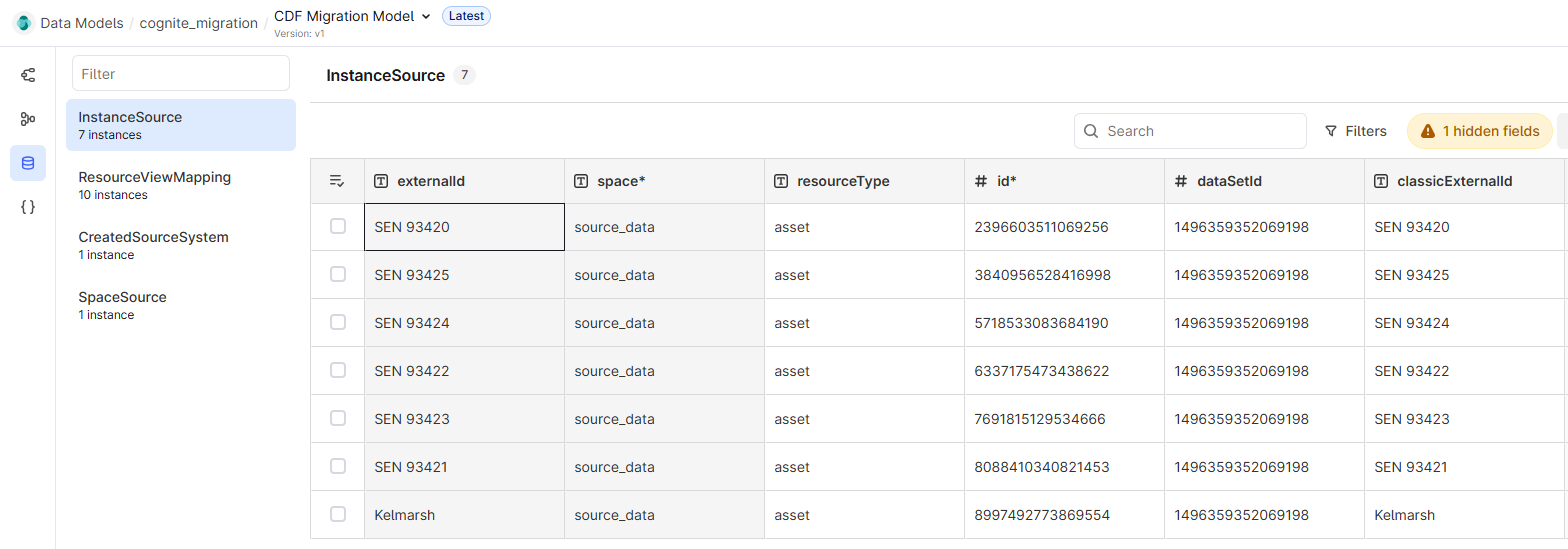This screenshot has width=1568, height=549.
Task: Select the id cell 5718533083684190
Action: pyautogui.click(x=1064, y=323)
